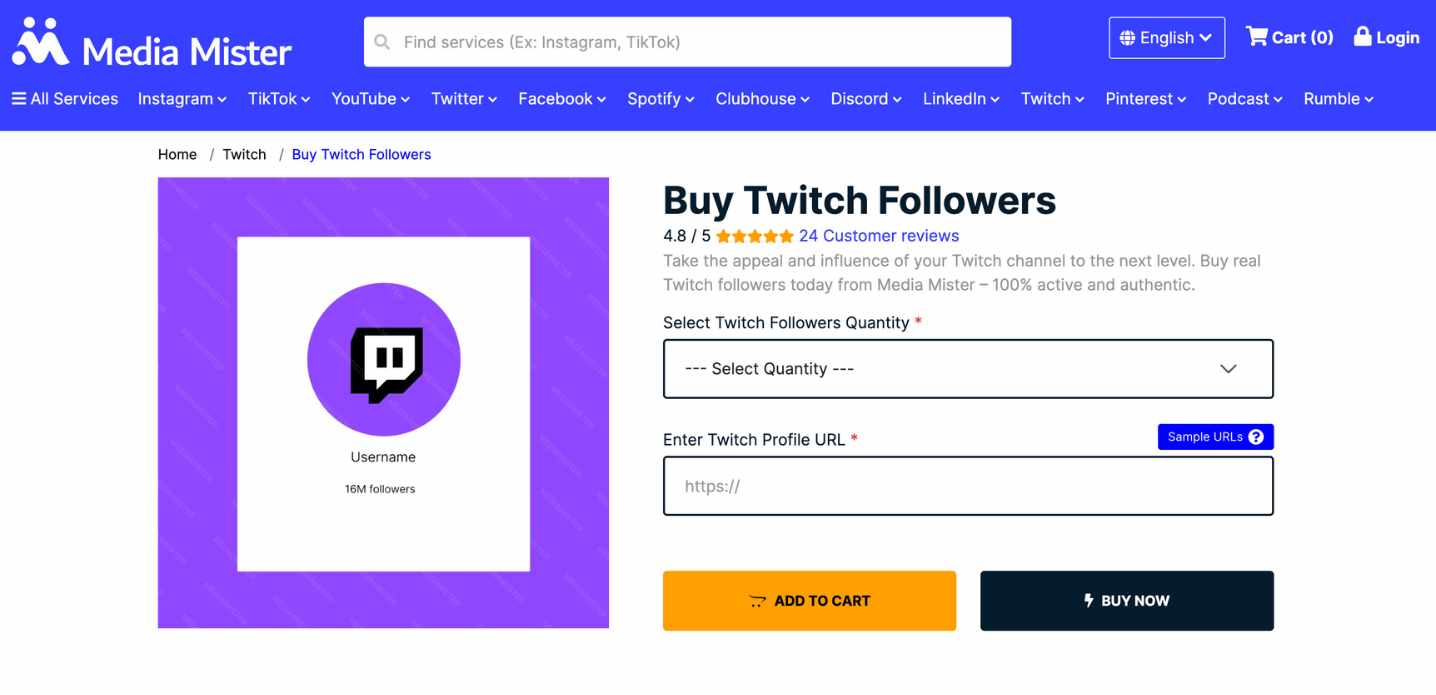Click the Add to Cart button
Screen dimensions: 1436x695
click(x=809, y=601)
